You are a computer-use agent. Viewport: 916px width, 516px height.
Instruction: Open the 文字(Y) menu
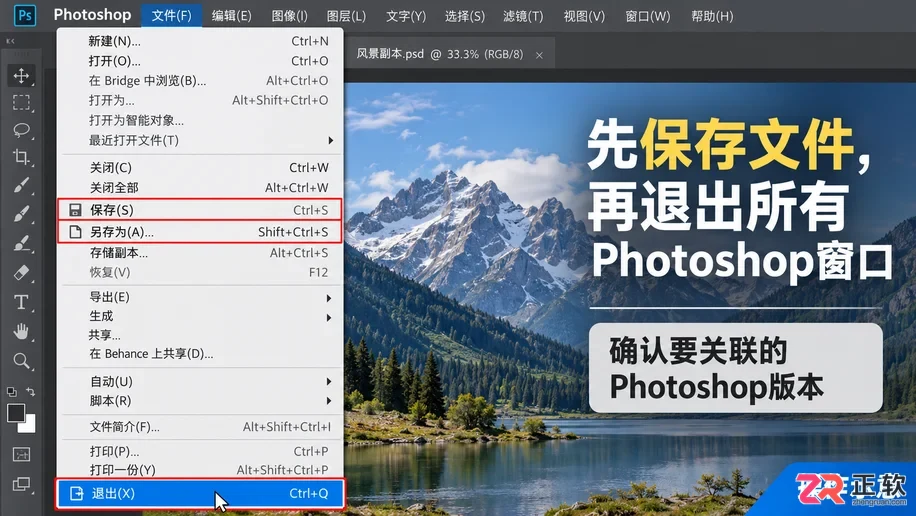(406, 16)
